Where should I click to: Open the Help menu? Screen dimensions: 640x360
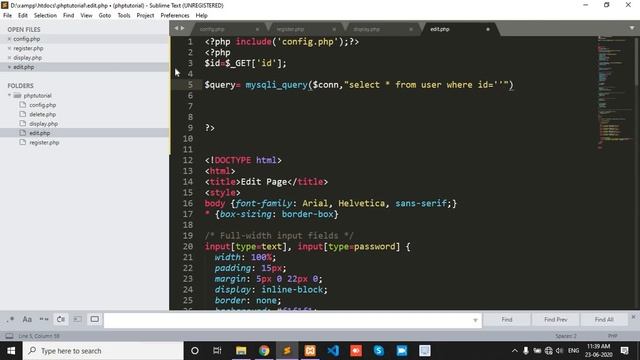click(x=202, y=16)
